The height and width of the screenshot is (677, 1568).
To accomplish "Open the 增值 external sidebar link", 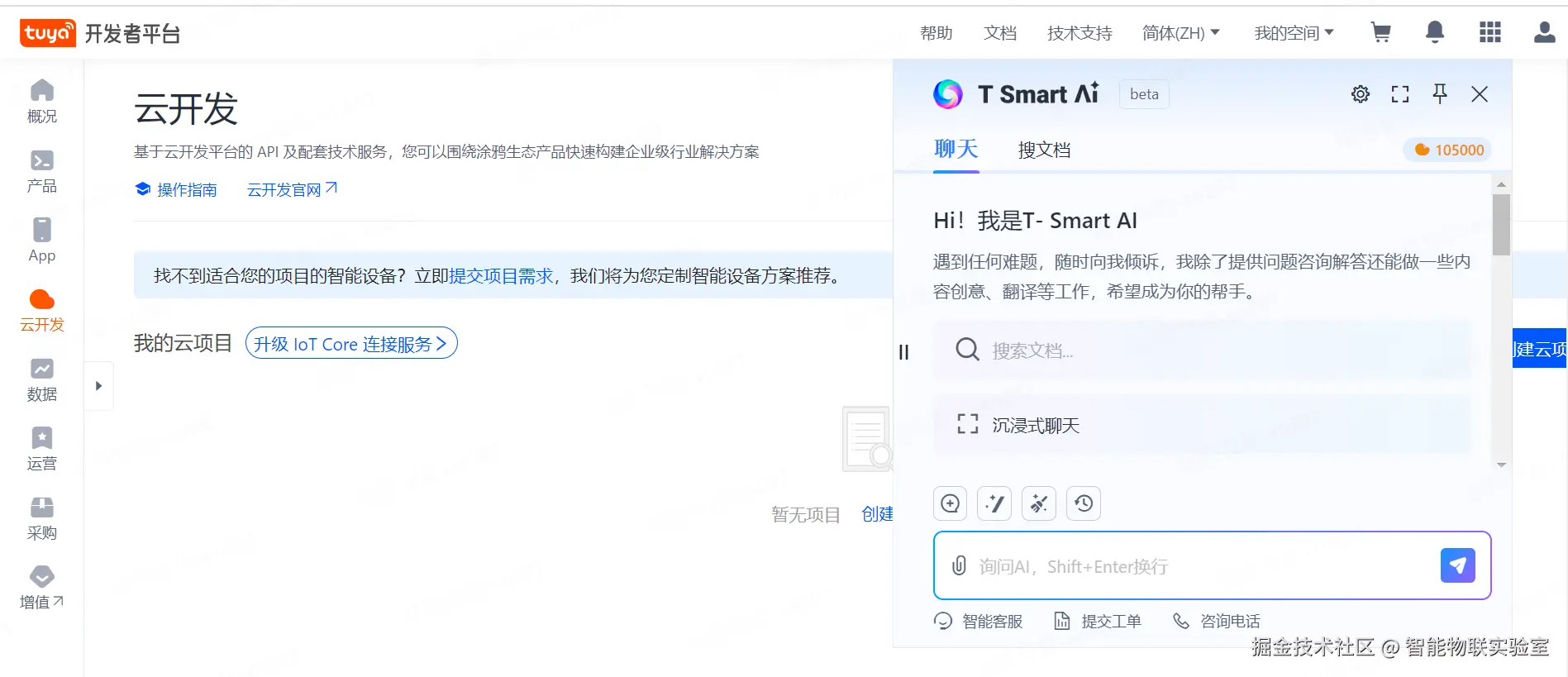I will pos(41,588).
